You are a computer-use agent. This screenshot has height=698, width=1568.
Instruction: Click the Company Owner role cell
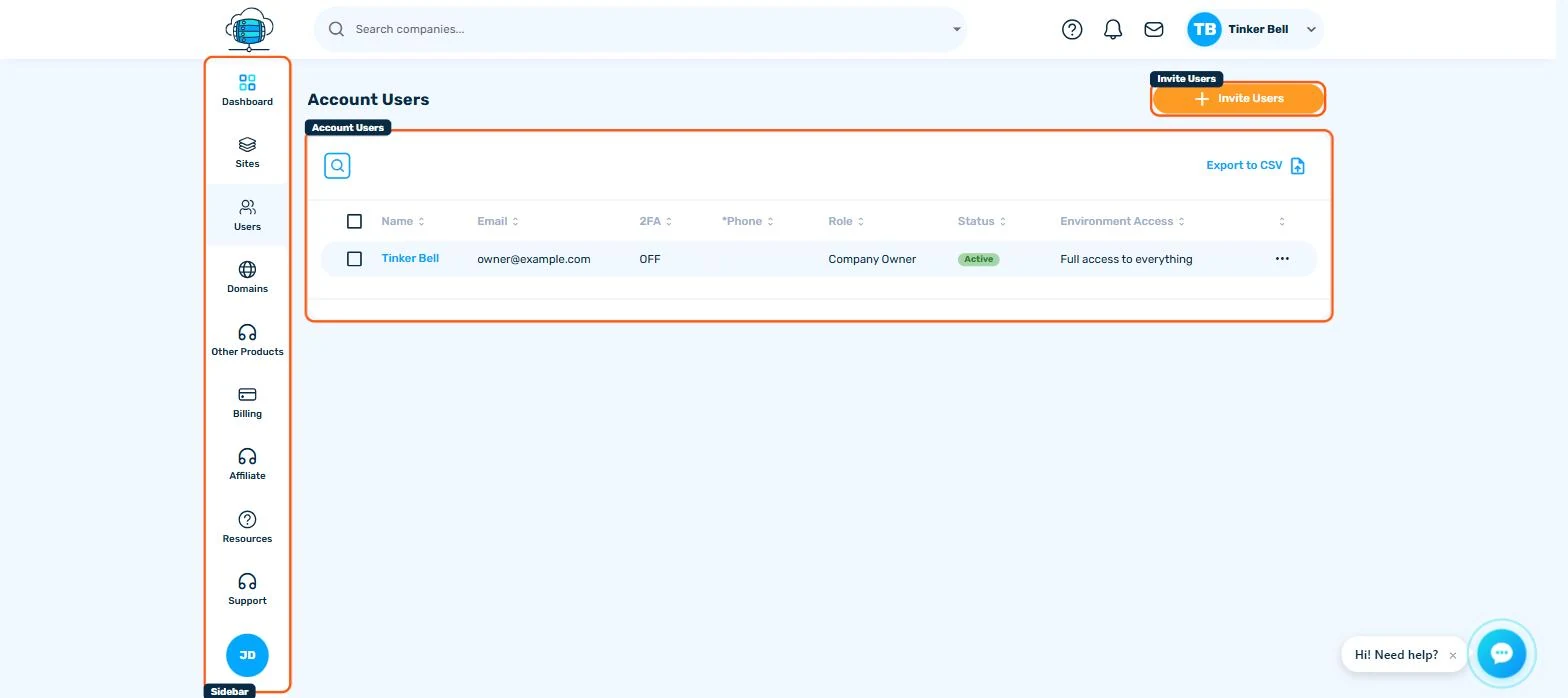(872, 259)
